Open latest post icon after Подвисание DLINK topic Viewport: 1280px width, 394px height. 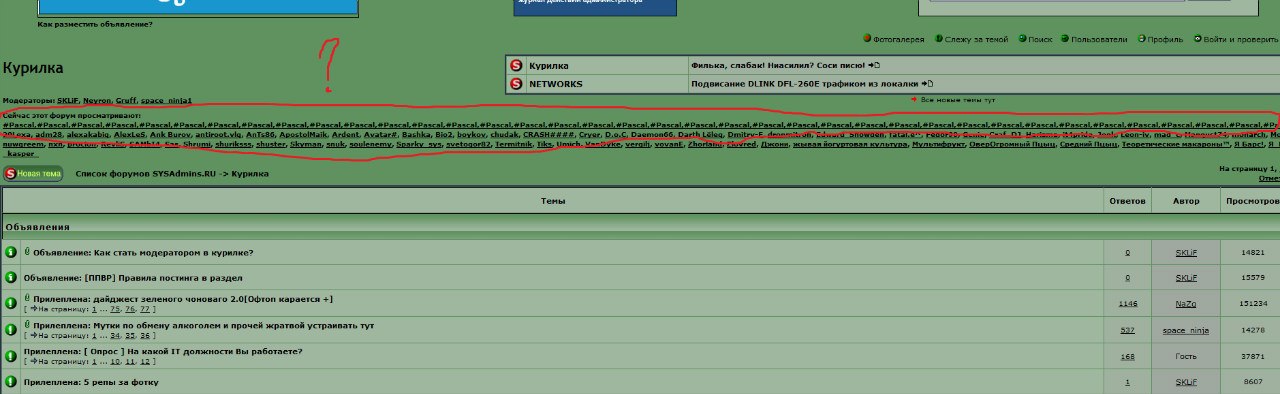click(x=927, y=84)
